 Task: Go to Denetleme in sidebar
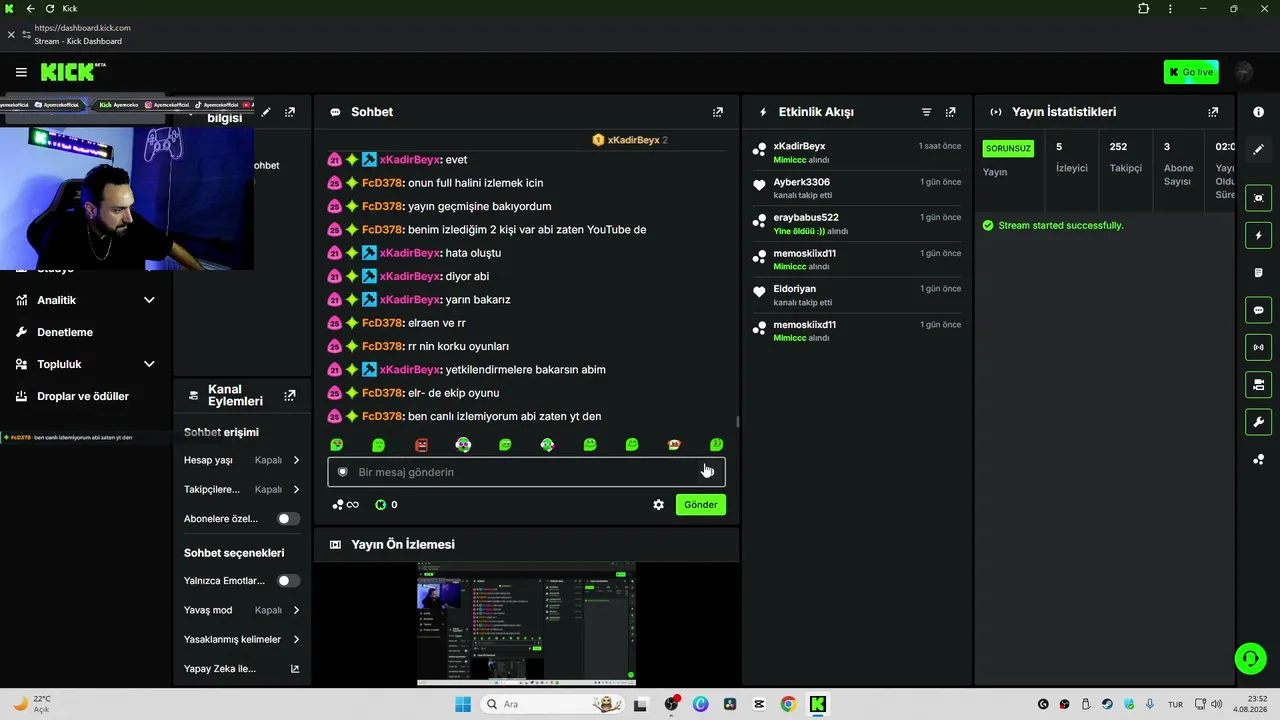coord(65,332)
